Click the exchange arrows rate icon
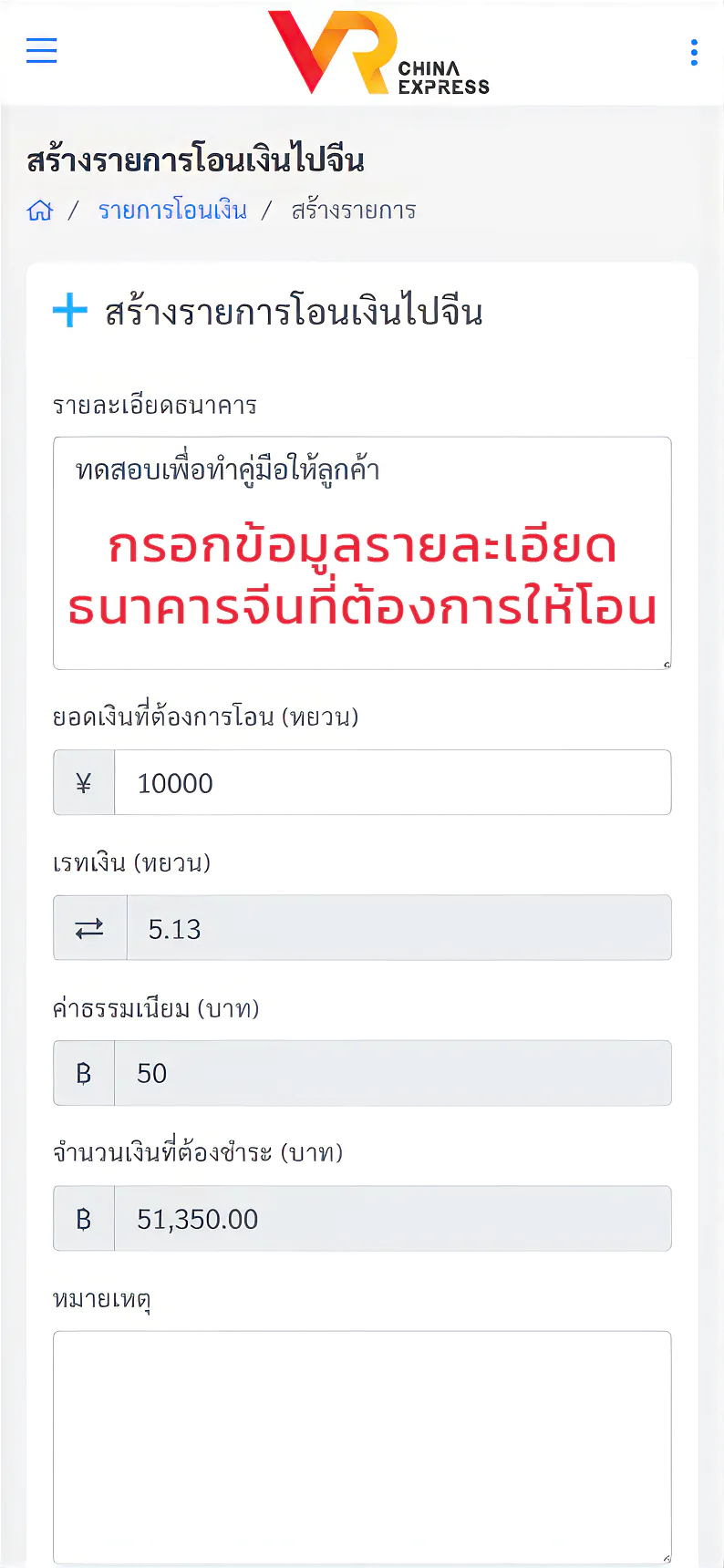This screenshot has width=724, height=1568. [89, 928]
